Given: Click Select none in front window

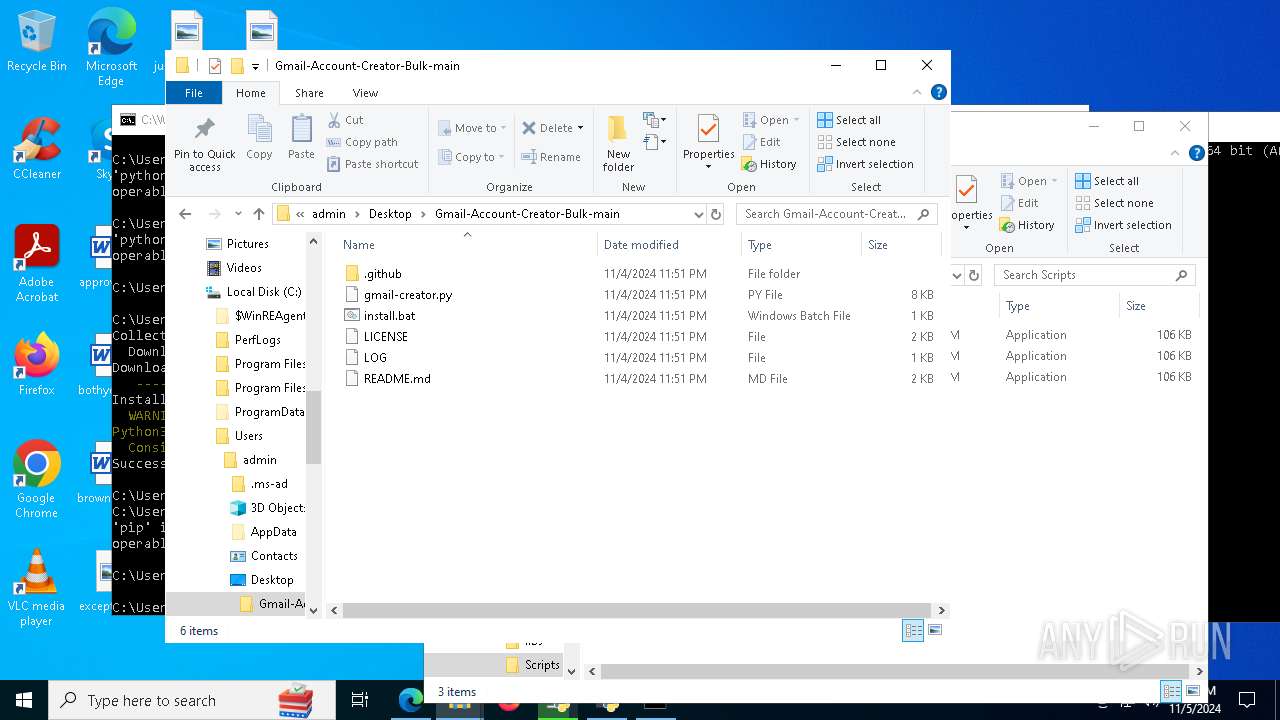Looking at the screenshot, I should [x=856, y=142].
